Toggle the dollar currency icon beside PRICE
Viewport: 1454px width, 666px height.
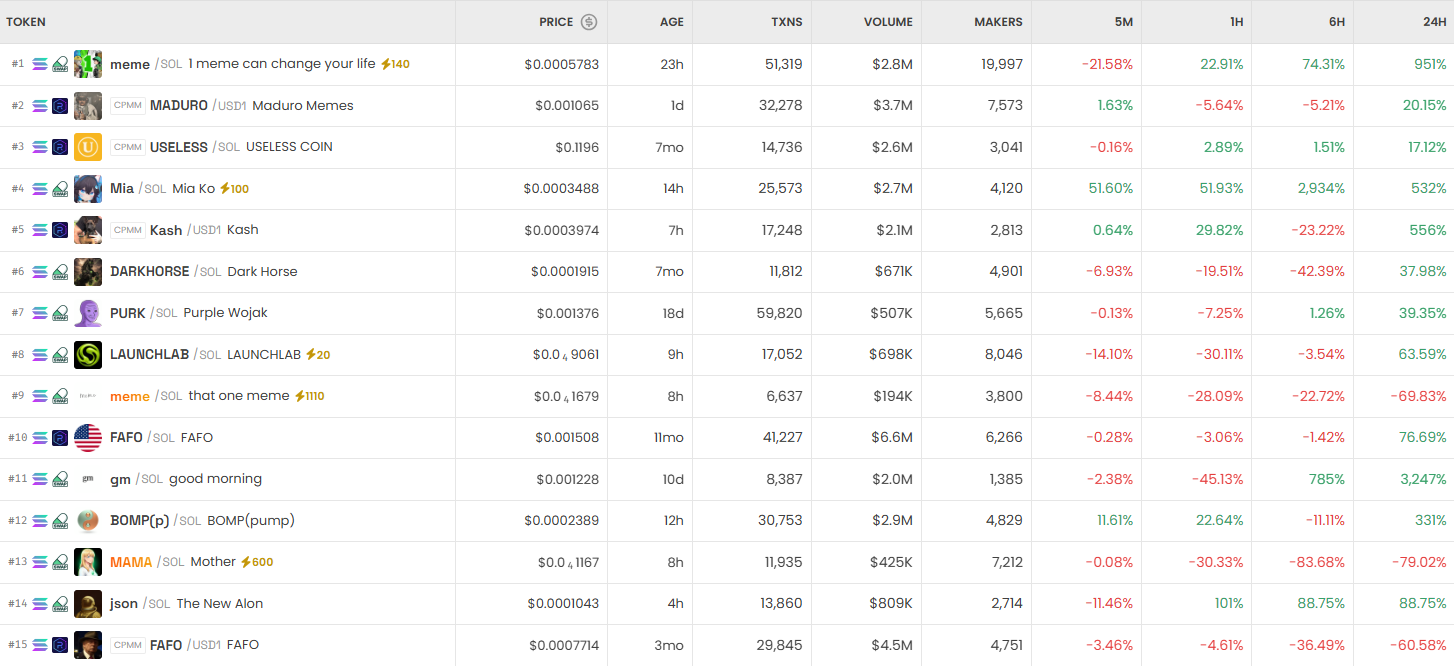pyautogui.click(x=589, y=22)
